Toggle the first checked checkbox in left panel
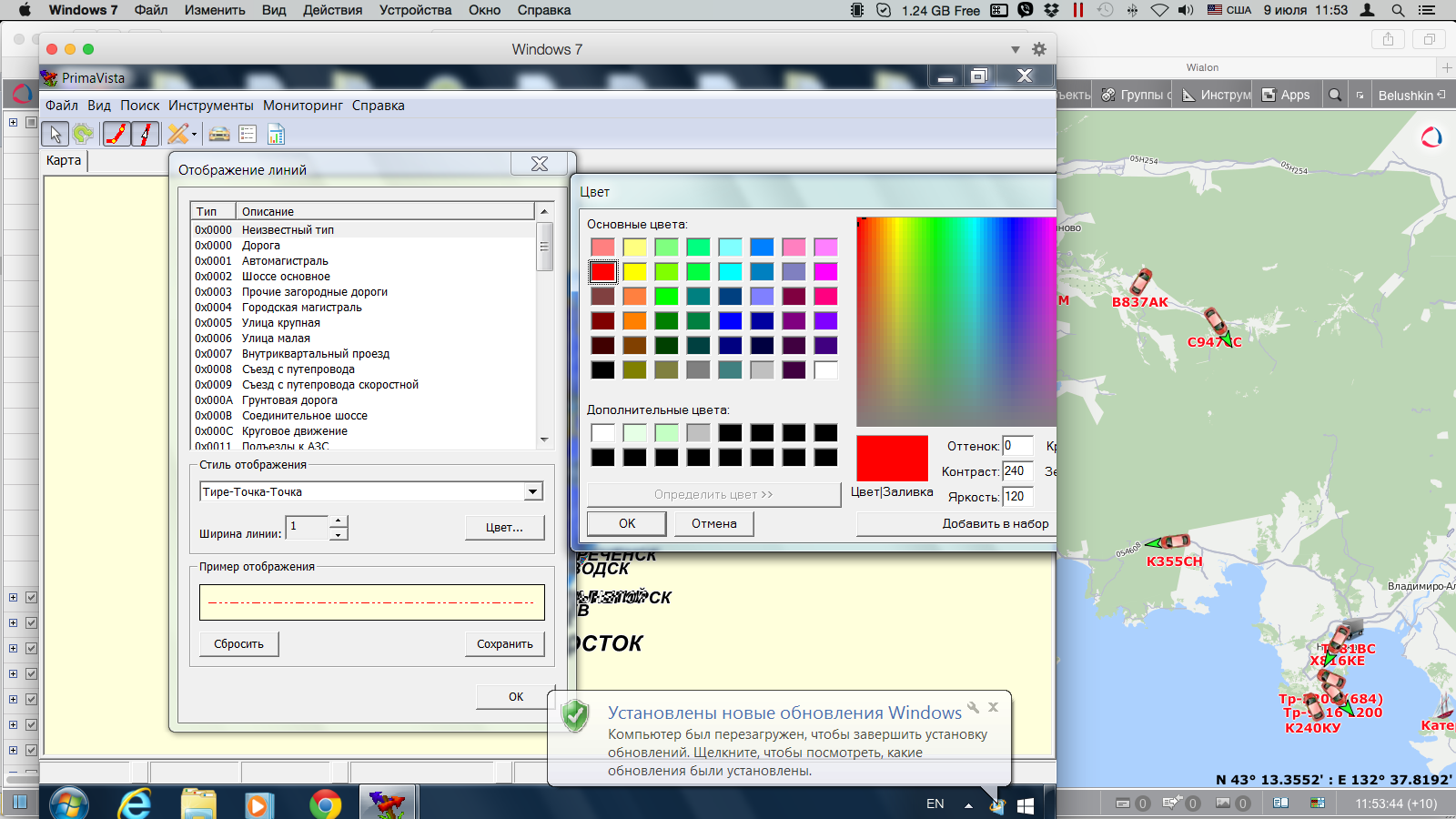This screenshot has width=1456, height=819. tap(31, 598)
